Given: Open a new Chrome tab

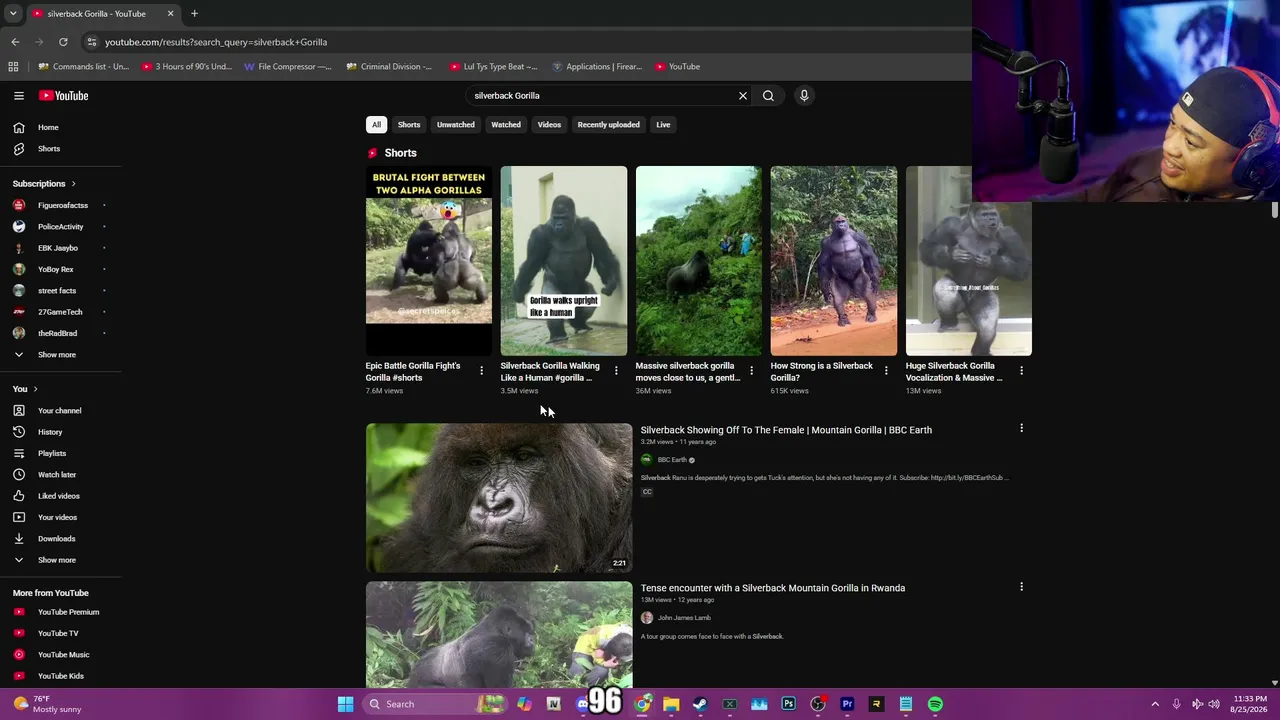Looking at the screenshot, I should coord(194,14).
